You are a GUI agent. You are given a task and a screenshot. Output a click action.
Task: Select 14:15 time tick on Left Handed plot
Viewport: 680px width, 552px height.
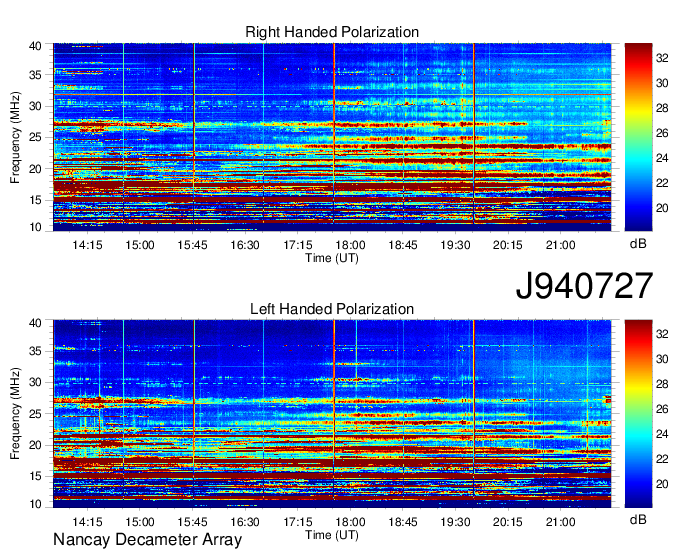(87, 522)
